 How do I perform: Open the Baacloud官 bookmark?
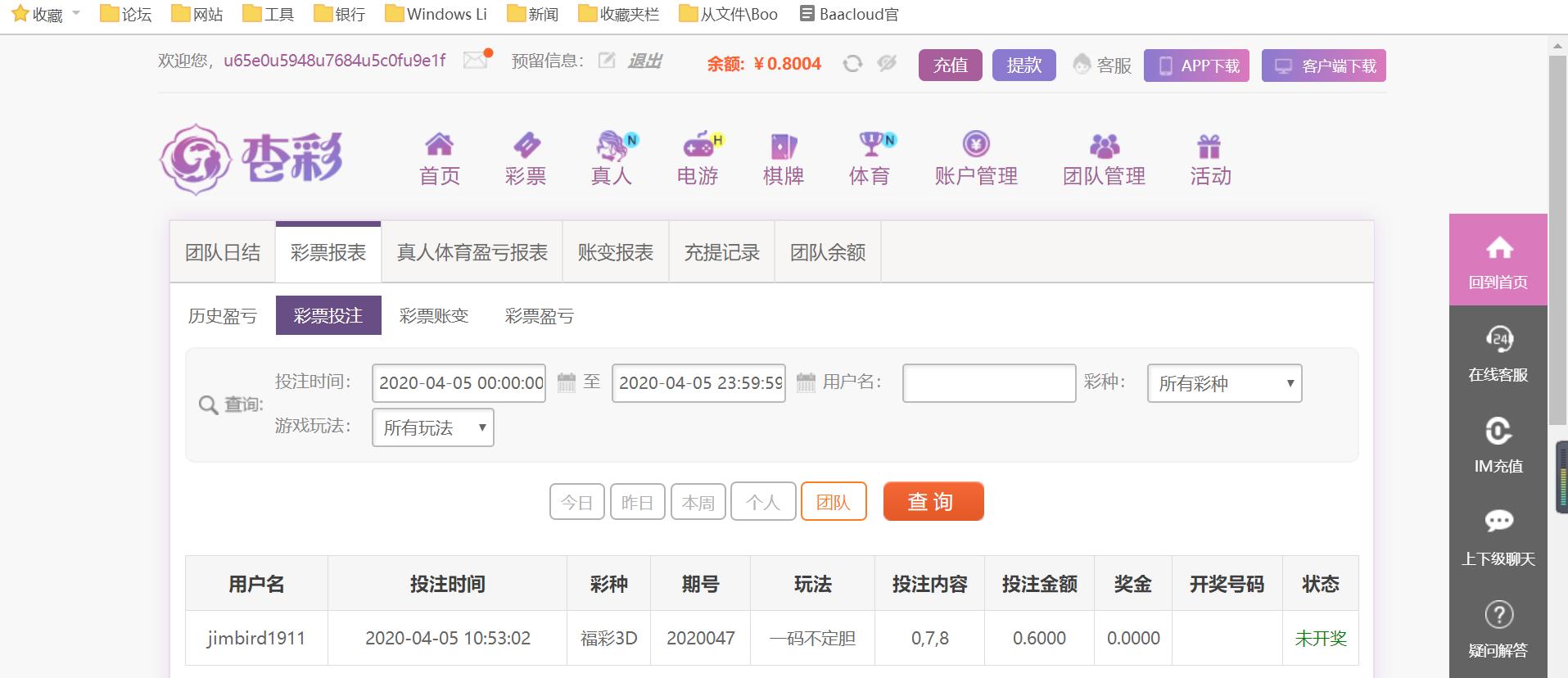click(x=849, y=14)
